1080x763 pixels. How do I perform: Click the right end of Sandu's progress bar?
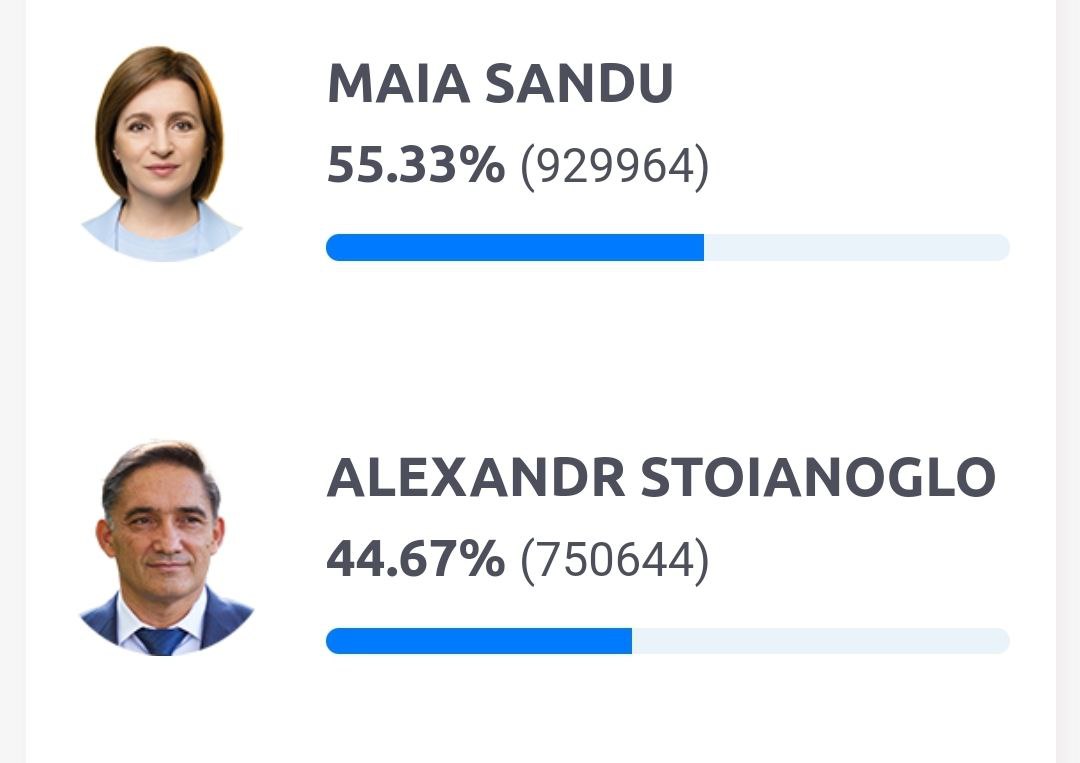(1002, 247)
